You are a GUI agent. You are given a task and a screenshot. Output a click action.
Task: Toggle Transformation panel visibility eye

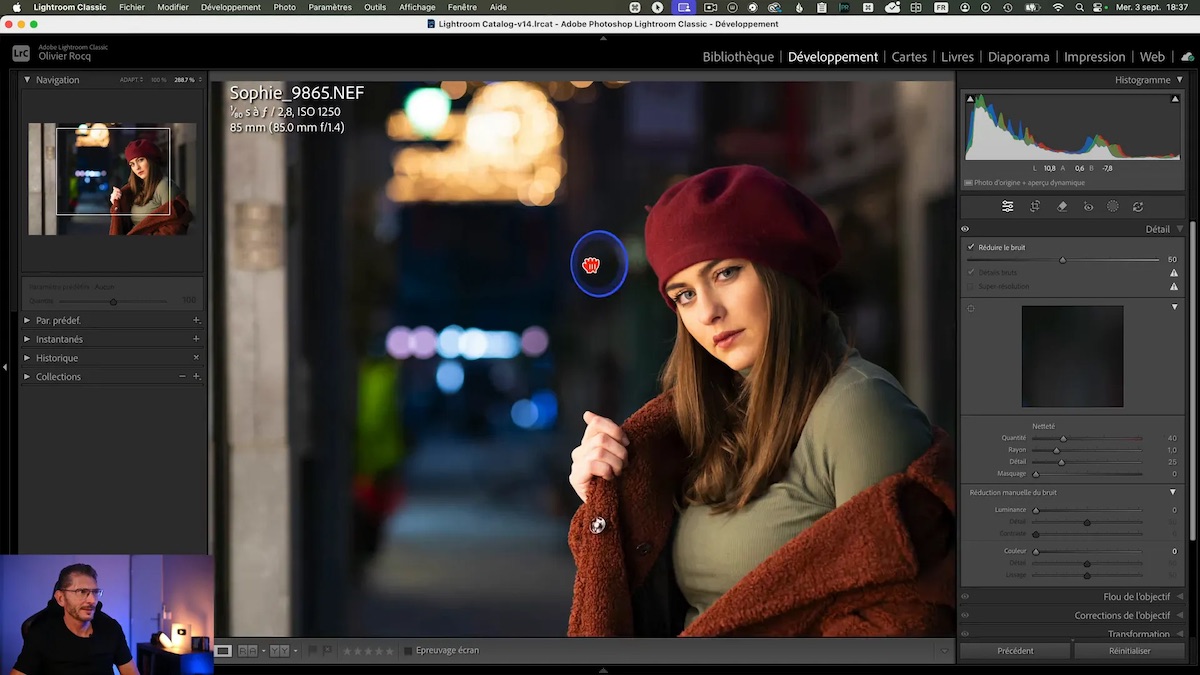point(965,634)
